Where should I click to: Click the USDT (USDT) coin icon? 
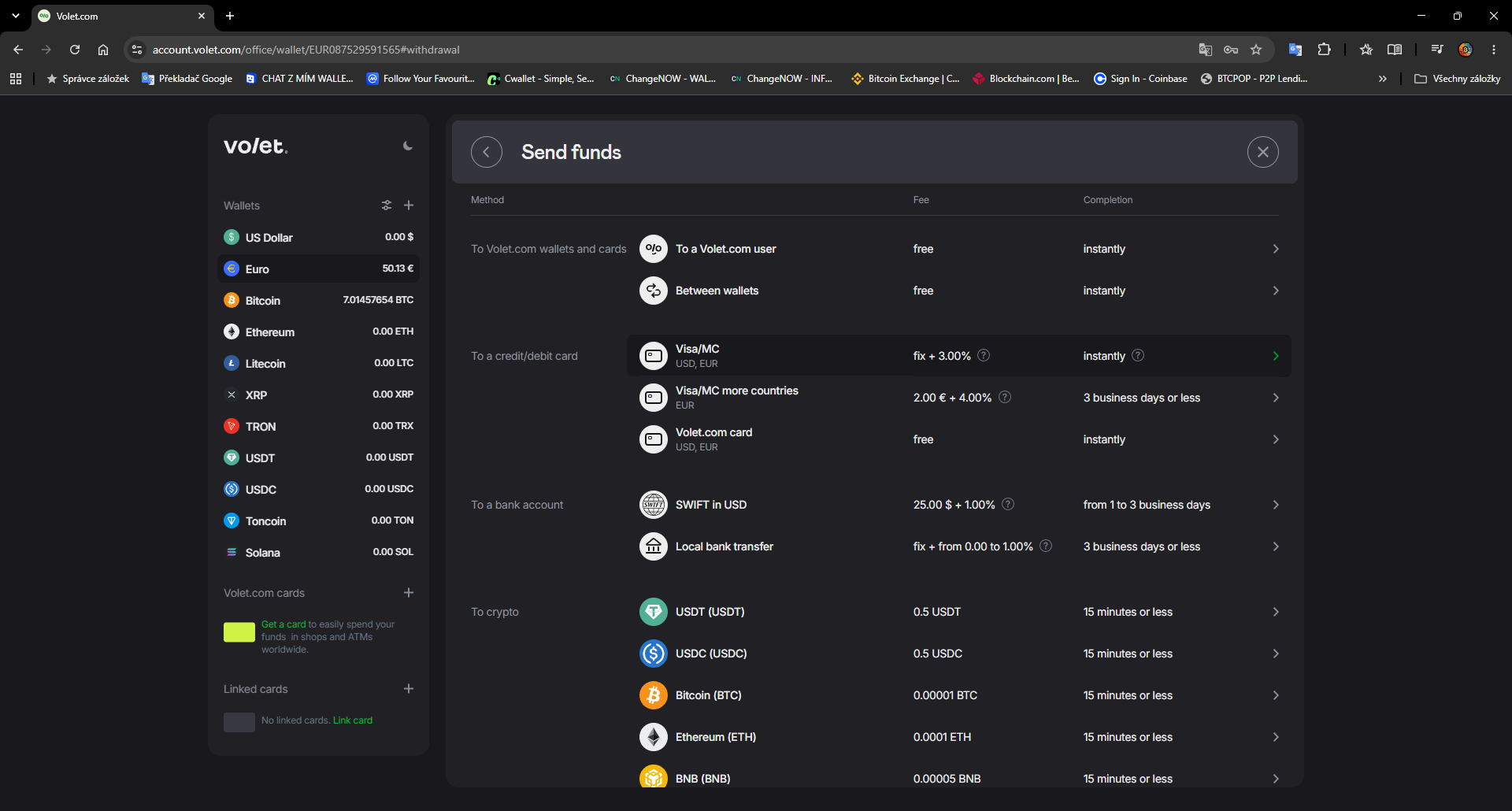pos(654,612)
